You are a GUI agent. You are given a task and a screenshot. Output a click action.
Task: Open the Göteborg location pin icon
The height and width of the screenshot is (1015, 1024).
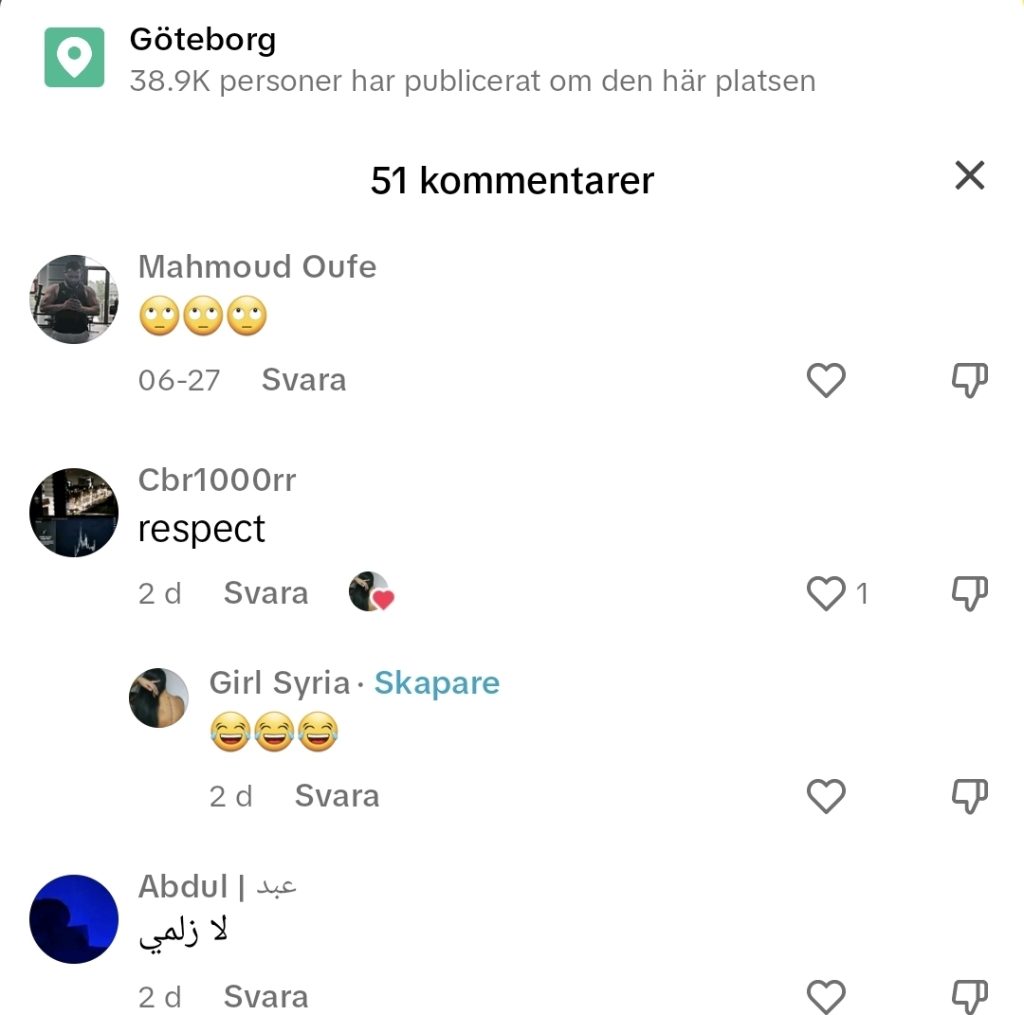pos(74,57)
